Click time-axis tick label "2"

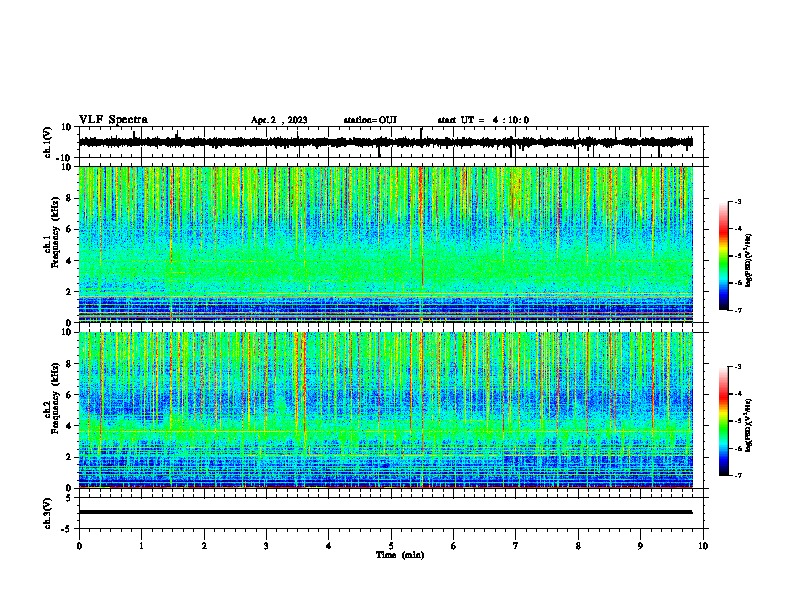click(204, 546)
